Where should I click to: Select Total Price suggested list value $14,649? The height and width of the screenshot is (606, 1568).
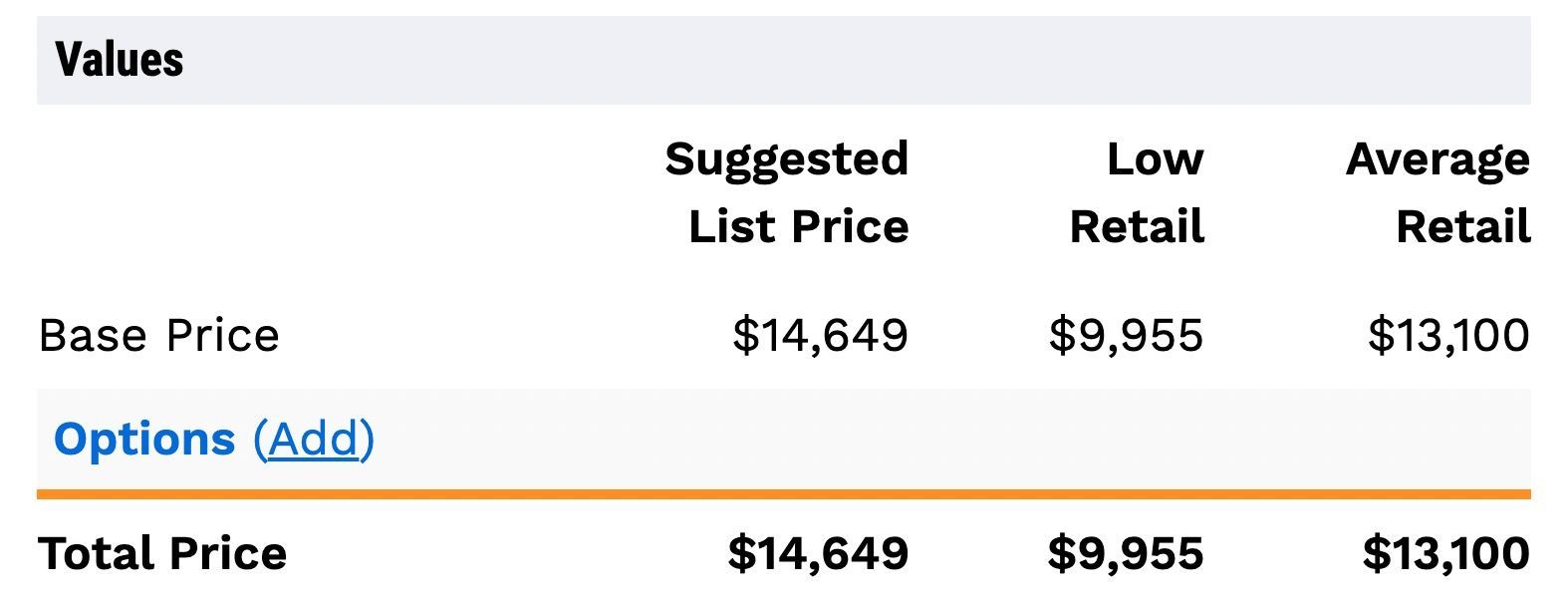point(818,553)
